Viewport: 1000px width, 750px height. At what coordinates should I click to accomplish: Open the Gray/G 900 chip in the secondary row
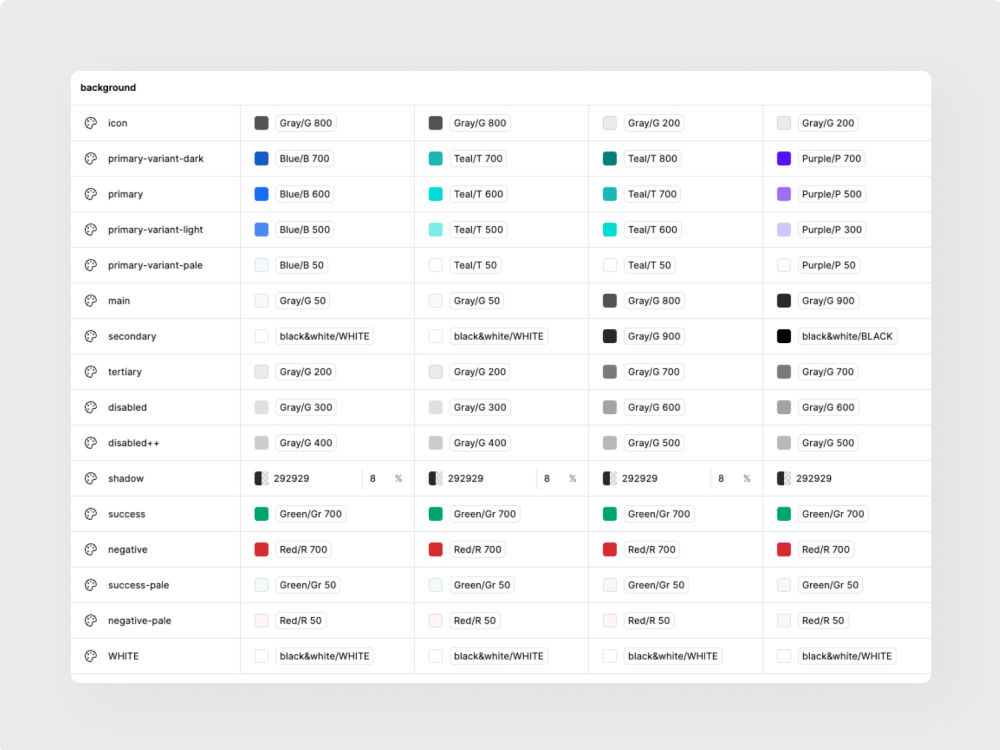pos(654,336)
